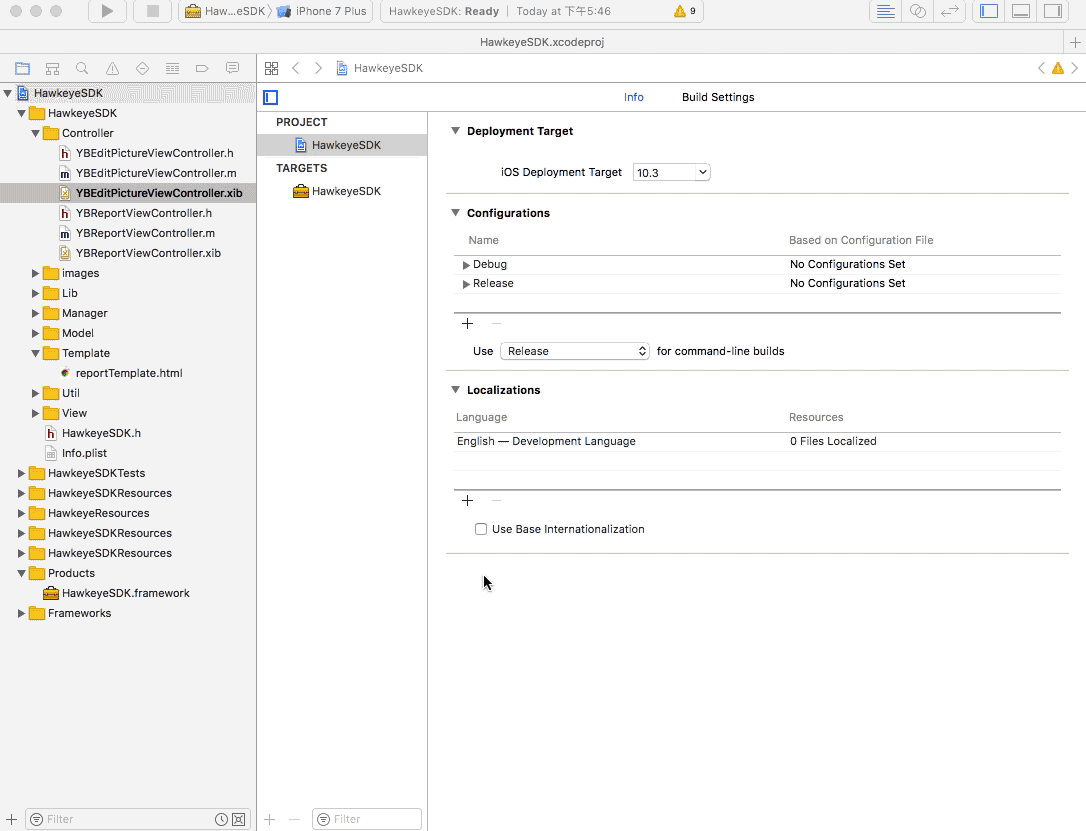Expand the Manager folder

[35, 314]
